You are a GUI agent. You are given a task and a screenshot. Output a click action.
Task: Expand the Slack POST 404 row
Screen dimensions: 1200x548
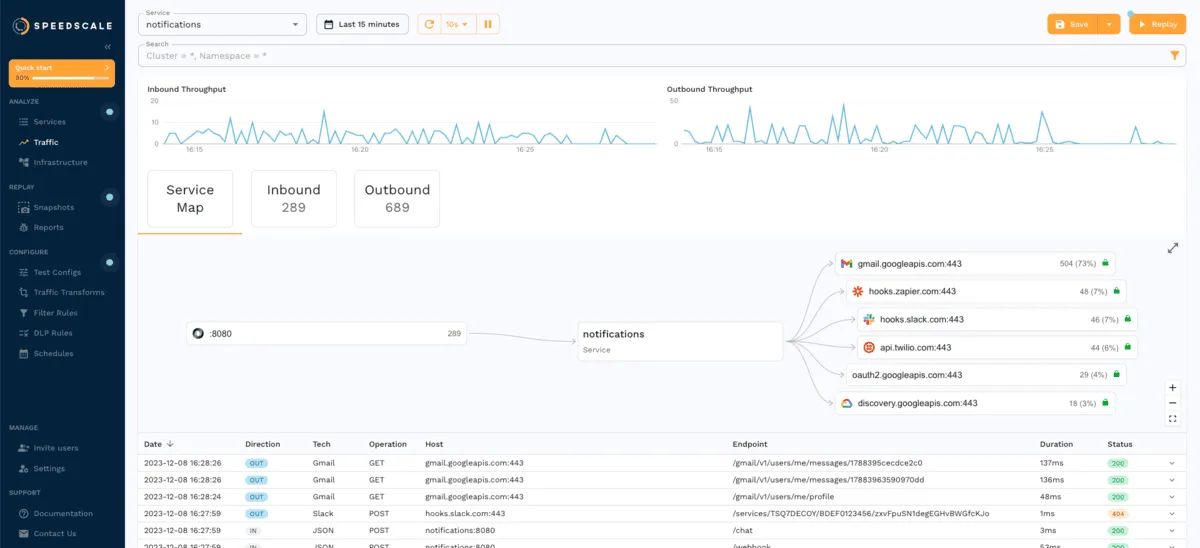pos(1172,513)
